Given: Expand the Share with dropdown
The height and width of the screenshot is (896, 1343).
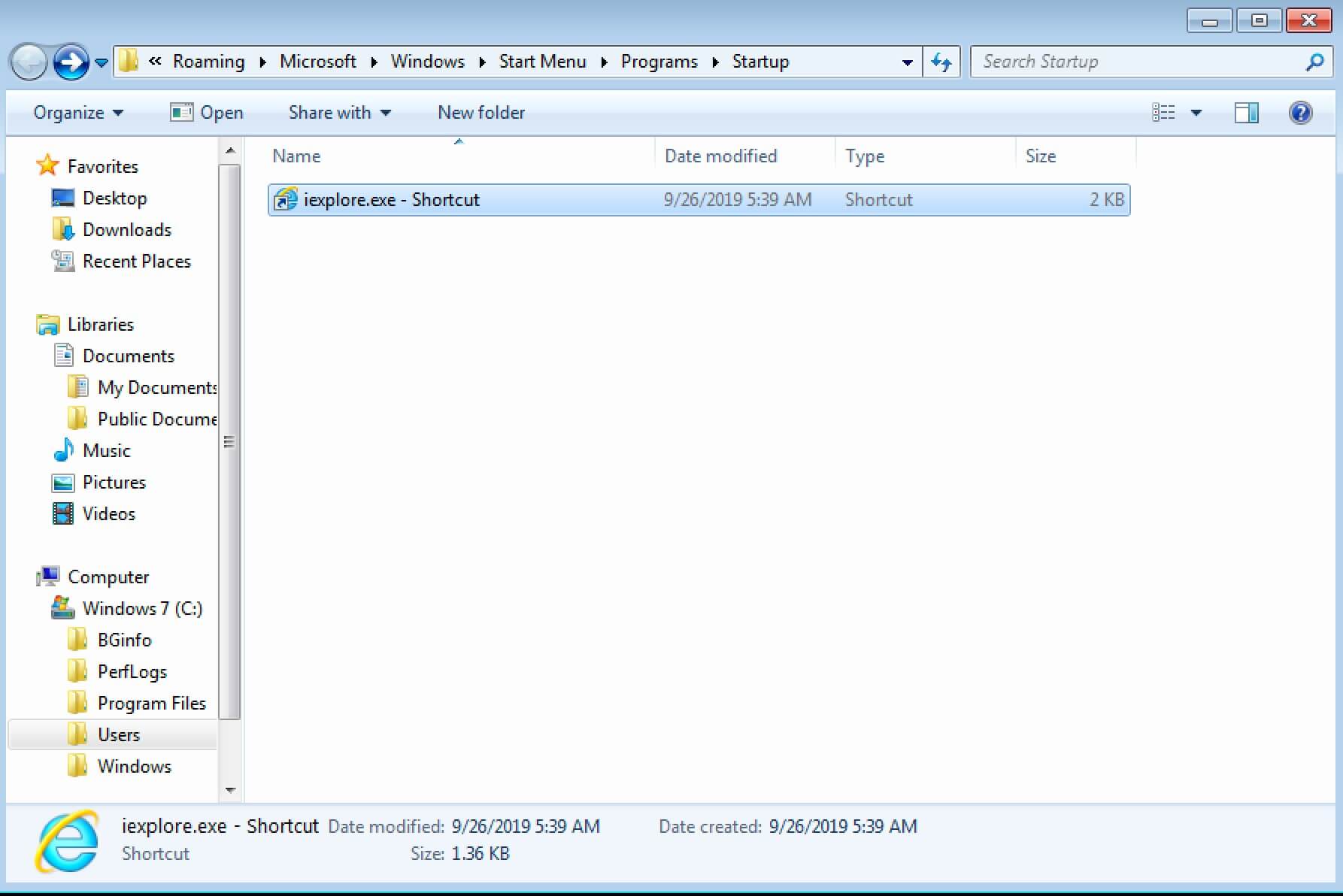Looking at the screenshot, I should [x=338, y=112].
